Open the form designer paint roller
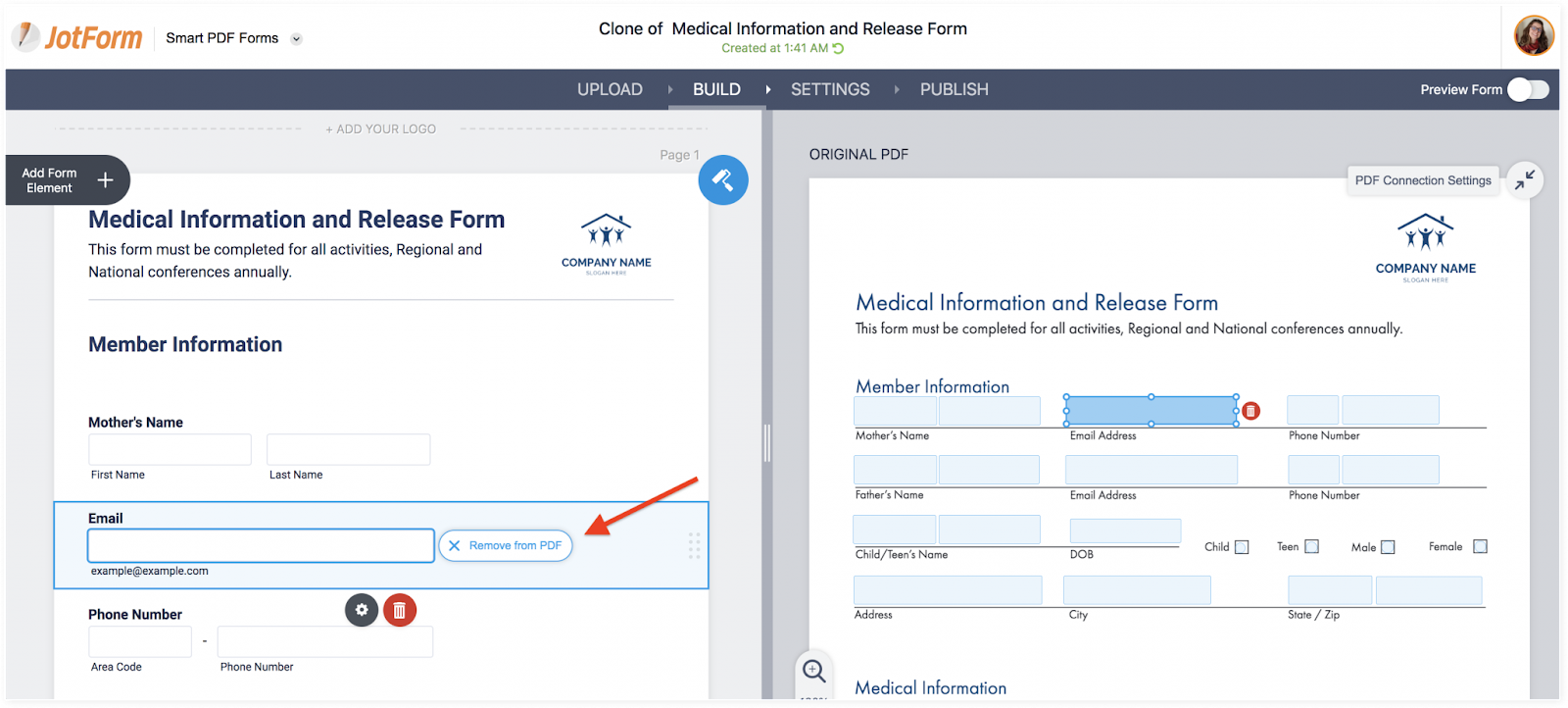This screenshot has width=1568, height=708. (x=723, y=180)
